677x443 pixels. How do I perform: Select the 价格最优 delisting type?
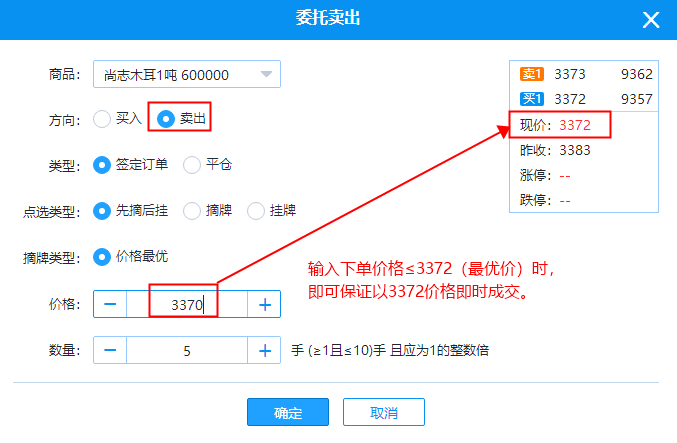[x=102, y=257]
